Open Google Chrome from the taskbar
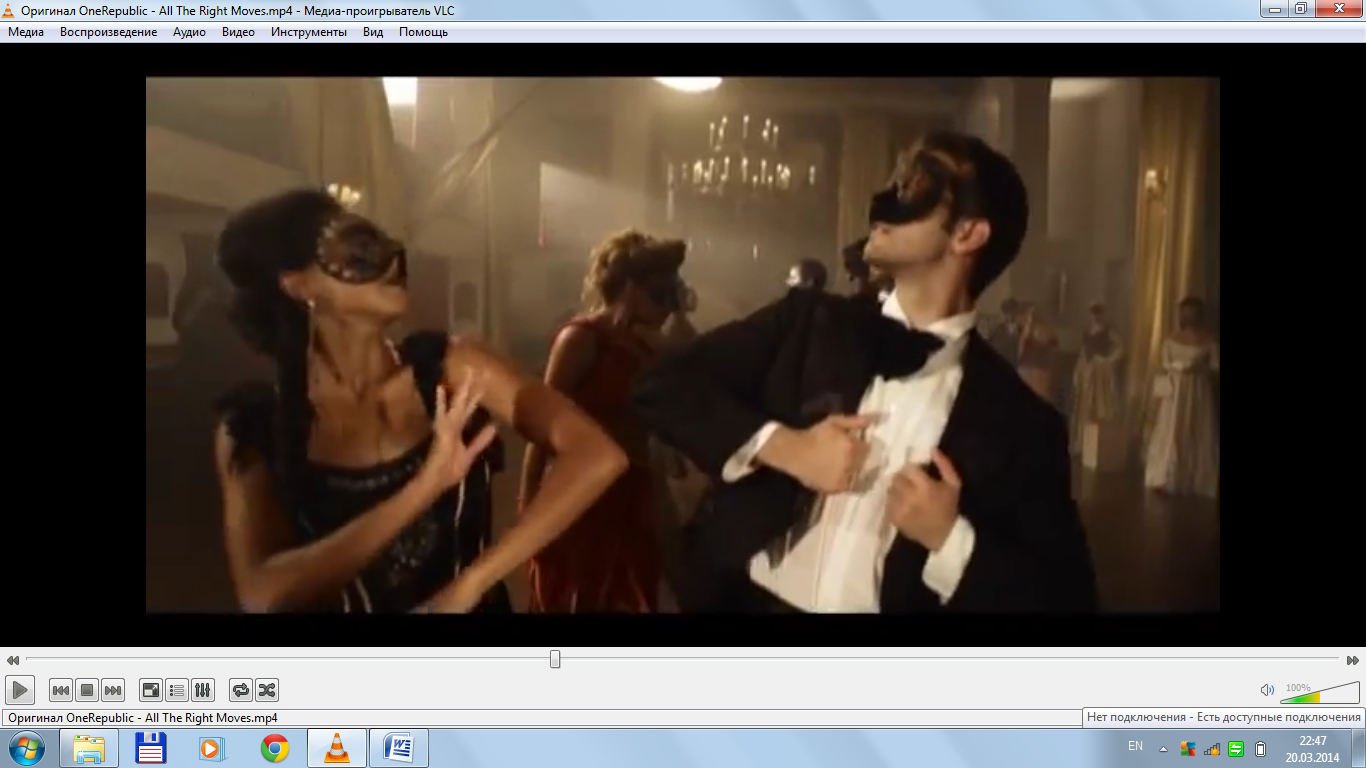 (x=275, y=748)
